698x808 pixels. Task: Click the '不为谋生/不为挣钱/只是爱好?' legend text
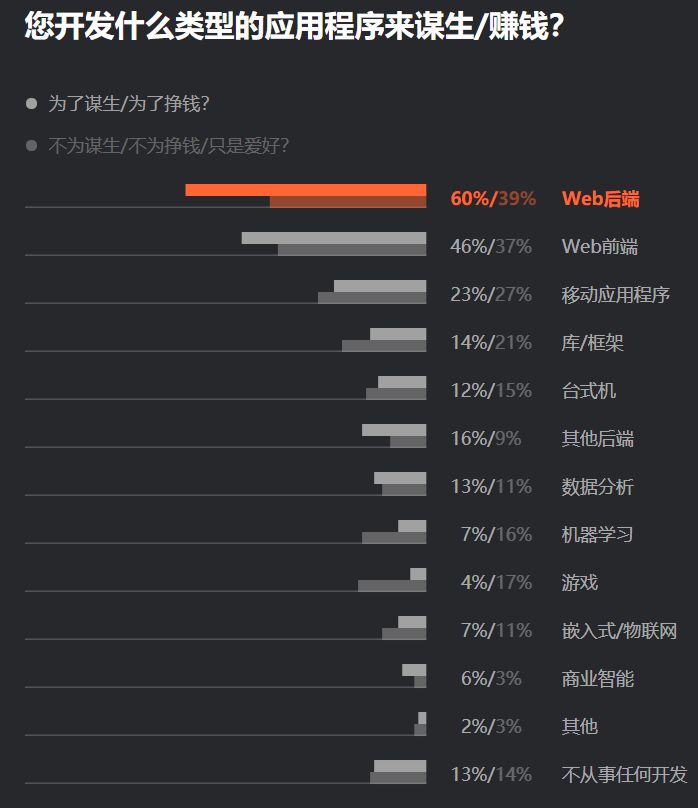(x=169, y=145)
